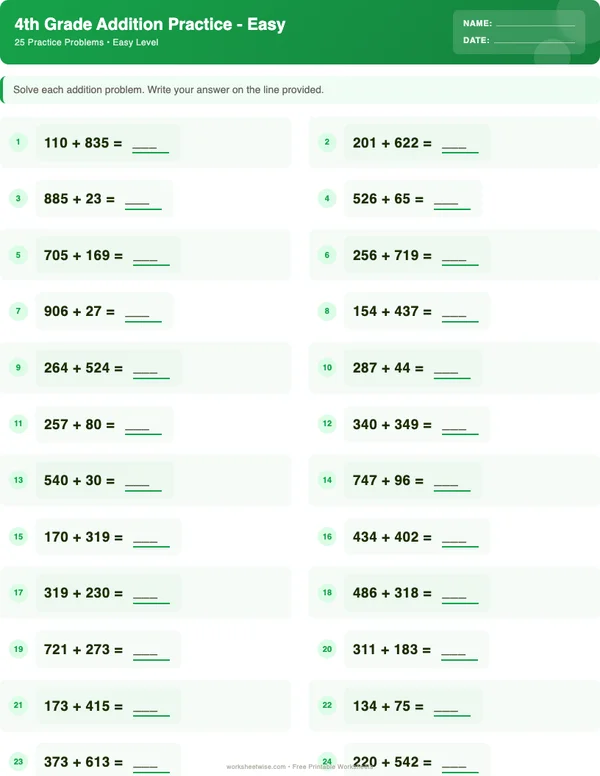
Task: Click the 4th Grade Addition Practice title
Action: coord(150,24)
